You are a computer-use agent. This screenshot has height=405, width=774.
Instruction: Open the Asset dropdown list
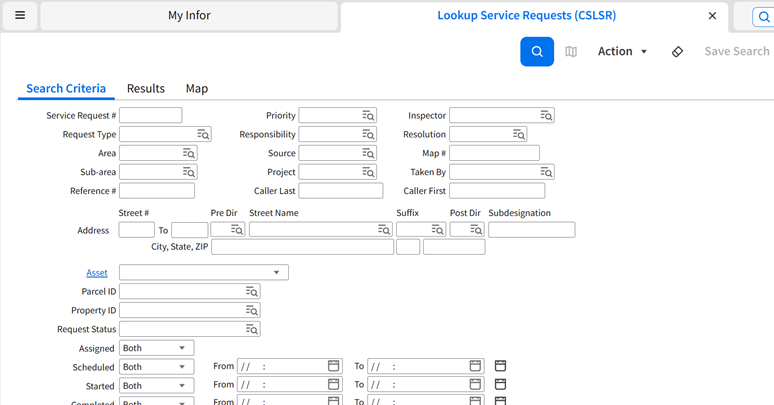coord(204,273)
